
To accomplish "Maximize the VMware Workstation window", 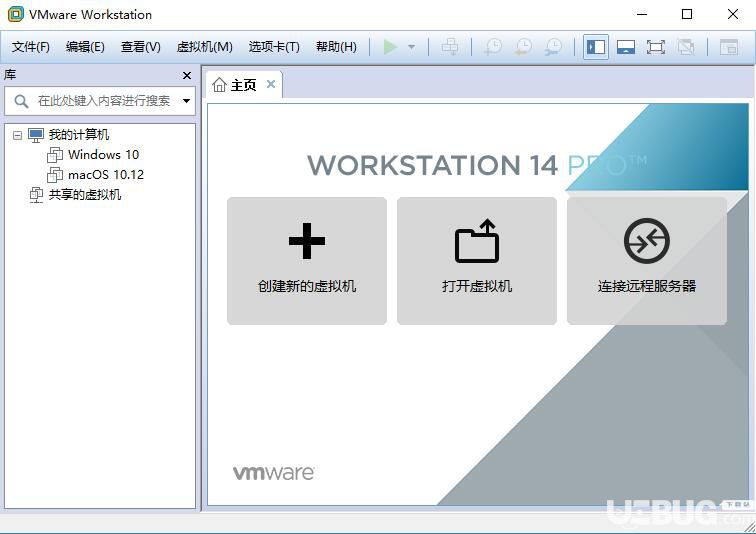I will [687, 14].
